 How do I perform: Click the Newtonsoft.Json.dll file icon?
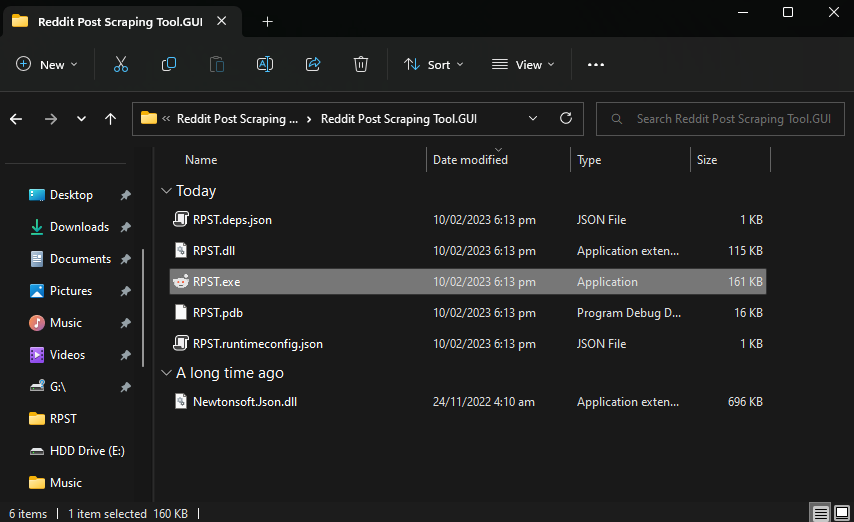(x=181, y=402)
